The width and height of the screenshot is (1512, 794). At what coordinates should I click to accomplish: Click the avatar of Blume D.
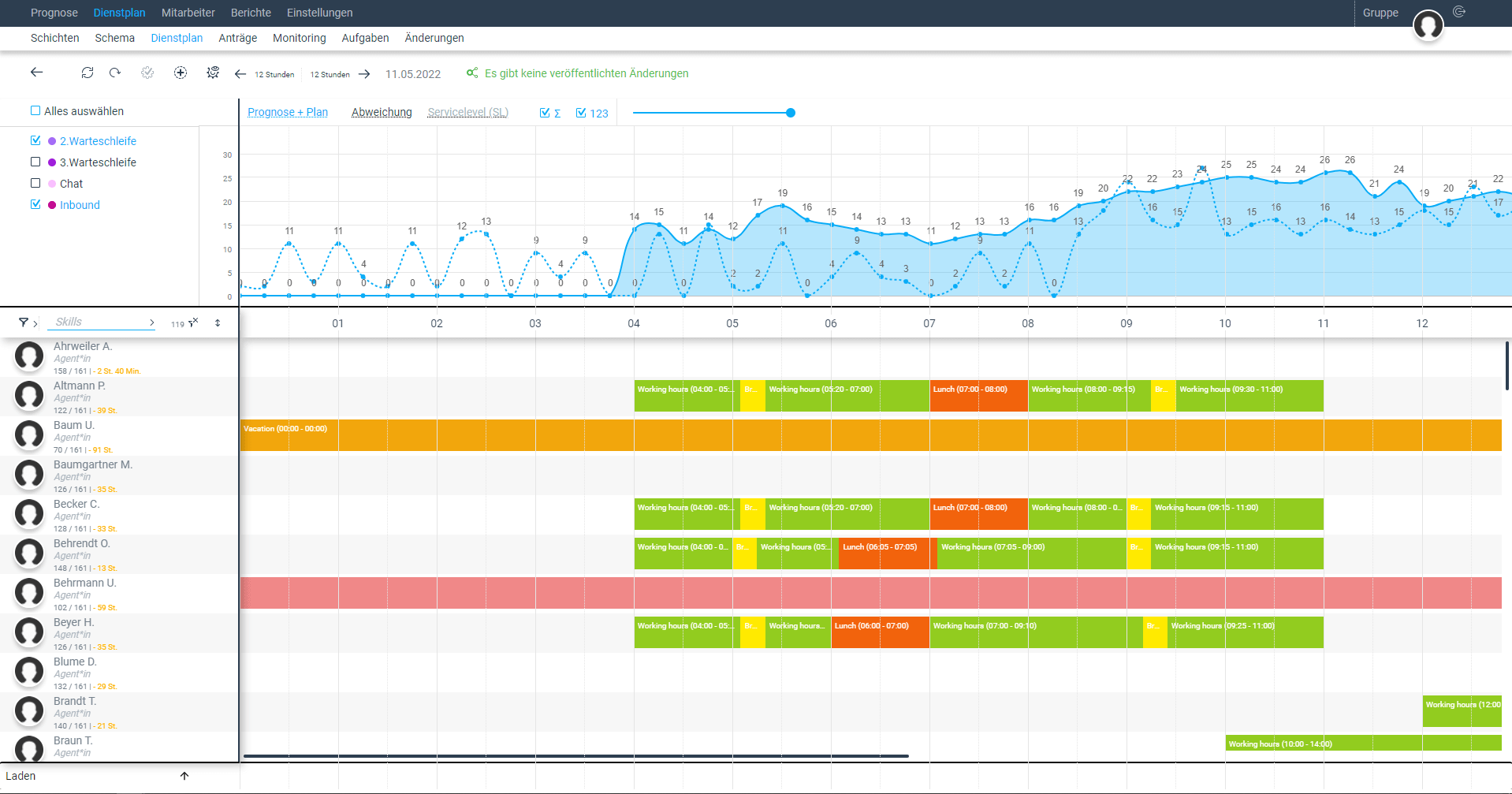[29, 672]
